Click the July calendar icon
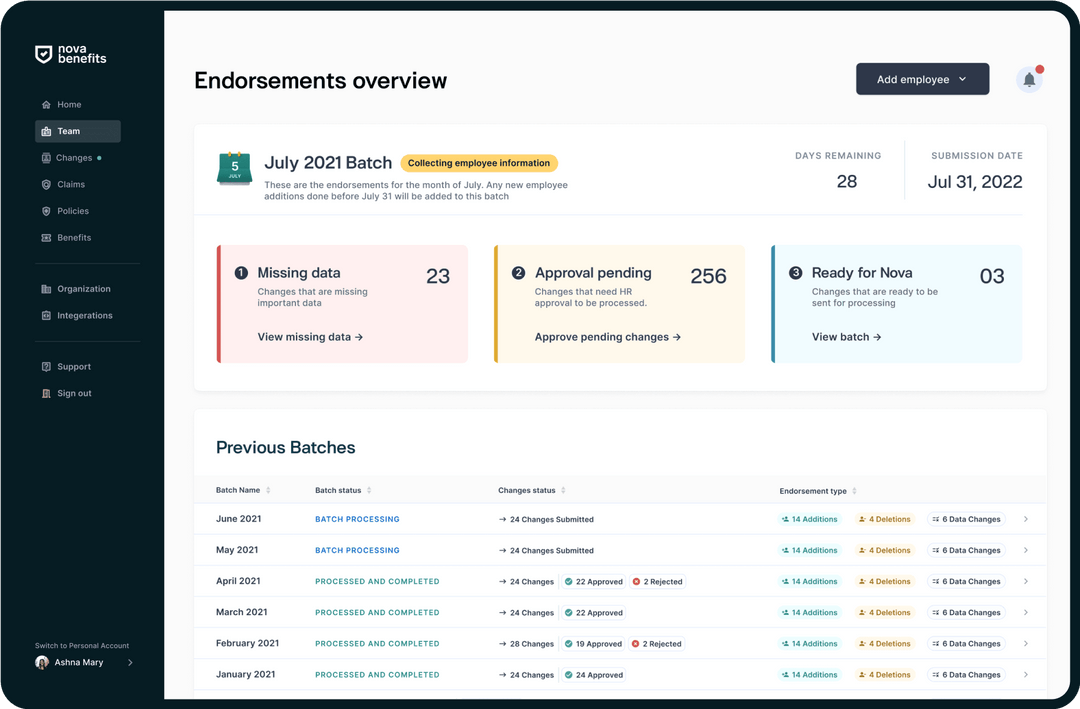This screenshot has width=1080, height=709. [x=234, y=167]
